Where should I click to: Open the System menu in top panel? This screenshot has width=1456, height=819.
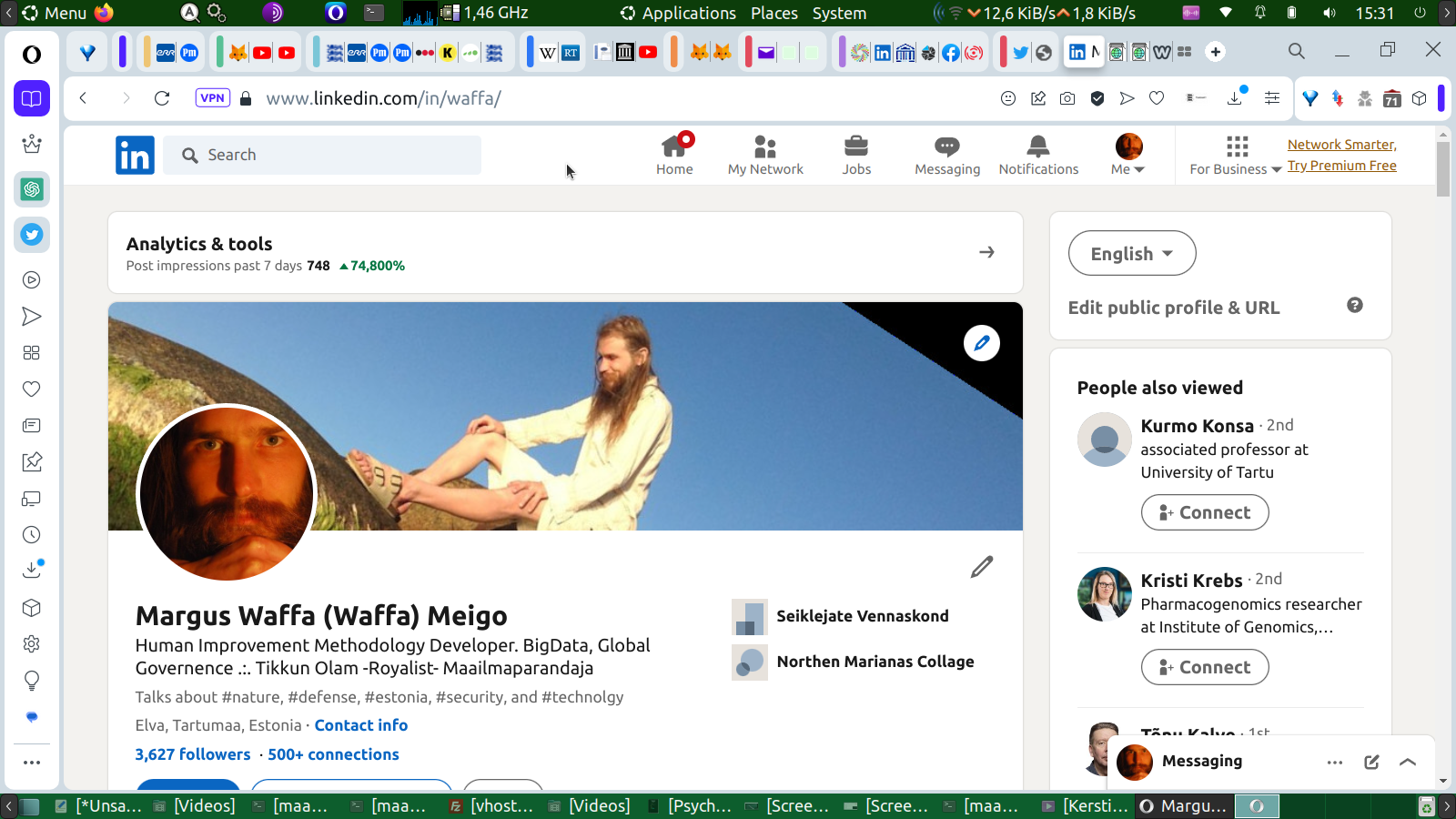click(x=839, y=13)
